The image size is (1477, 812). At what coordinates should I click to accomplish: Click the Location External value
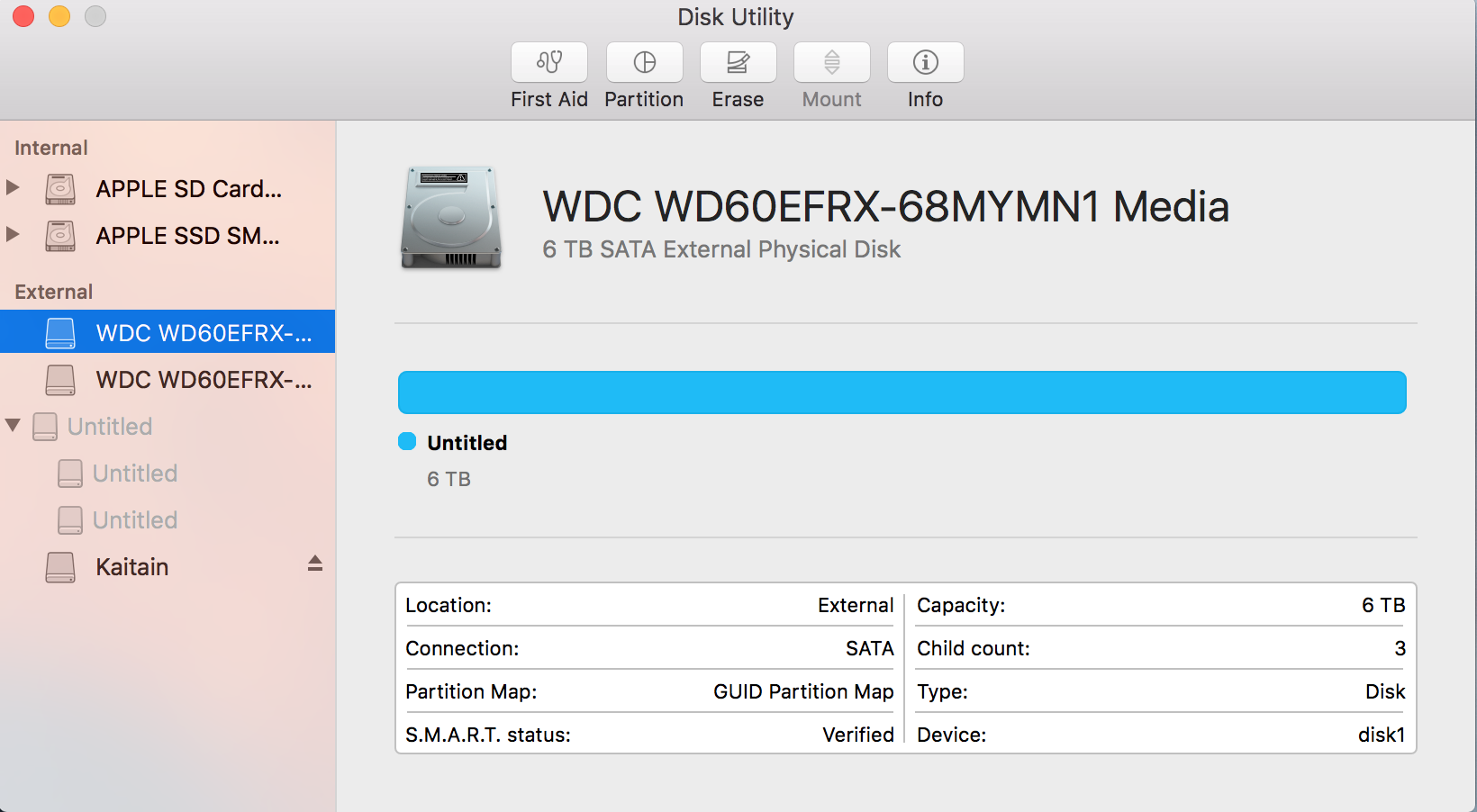tap(856, 605)
